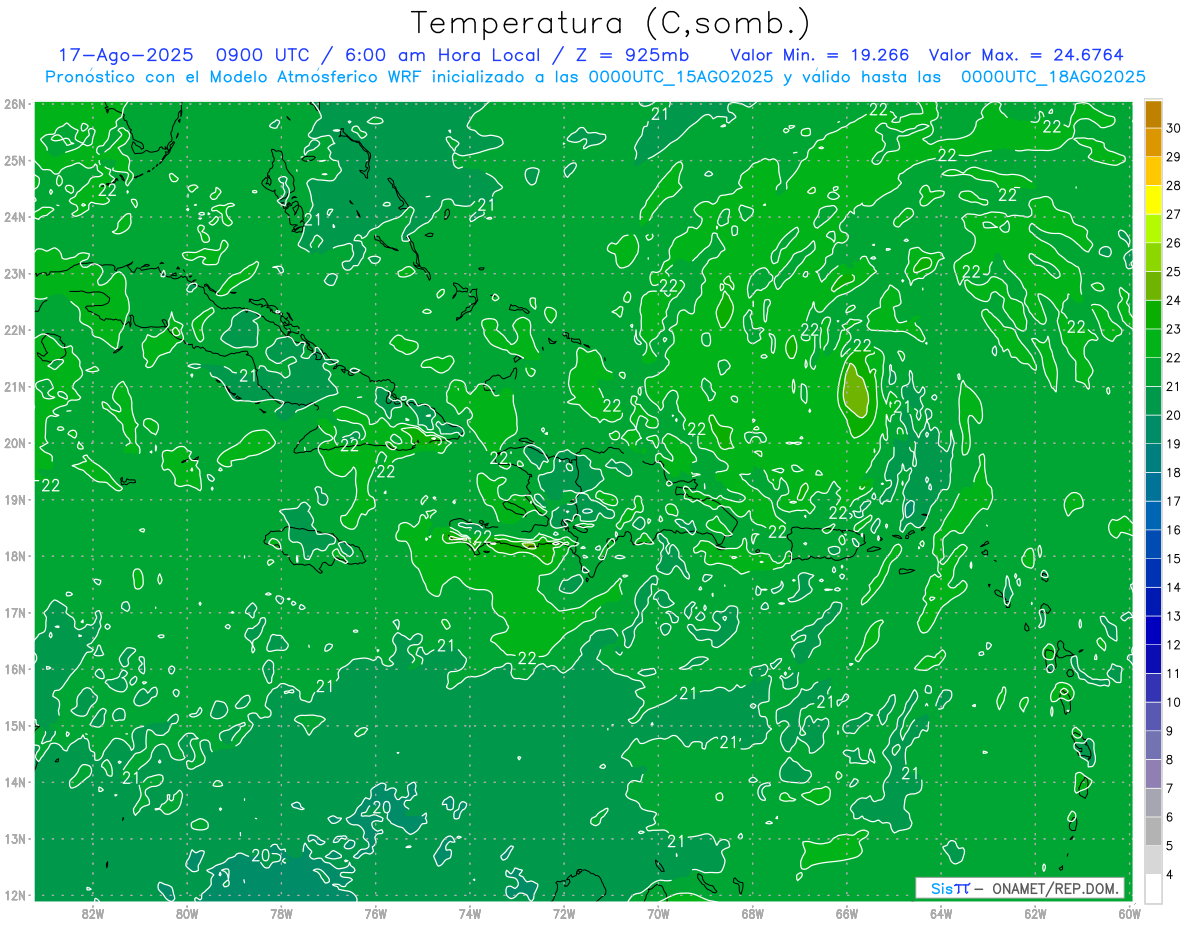The height and width of the screenshot is (927, 1200).
Task: Click the 78W longitude axis label
Action: 281,913
